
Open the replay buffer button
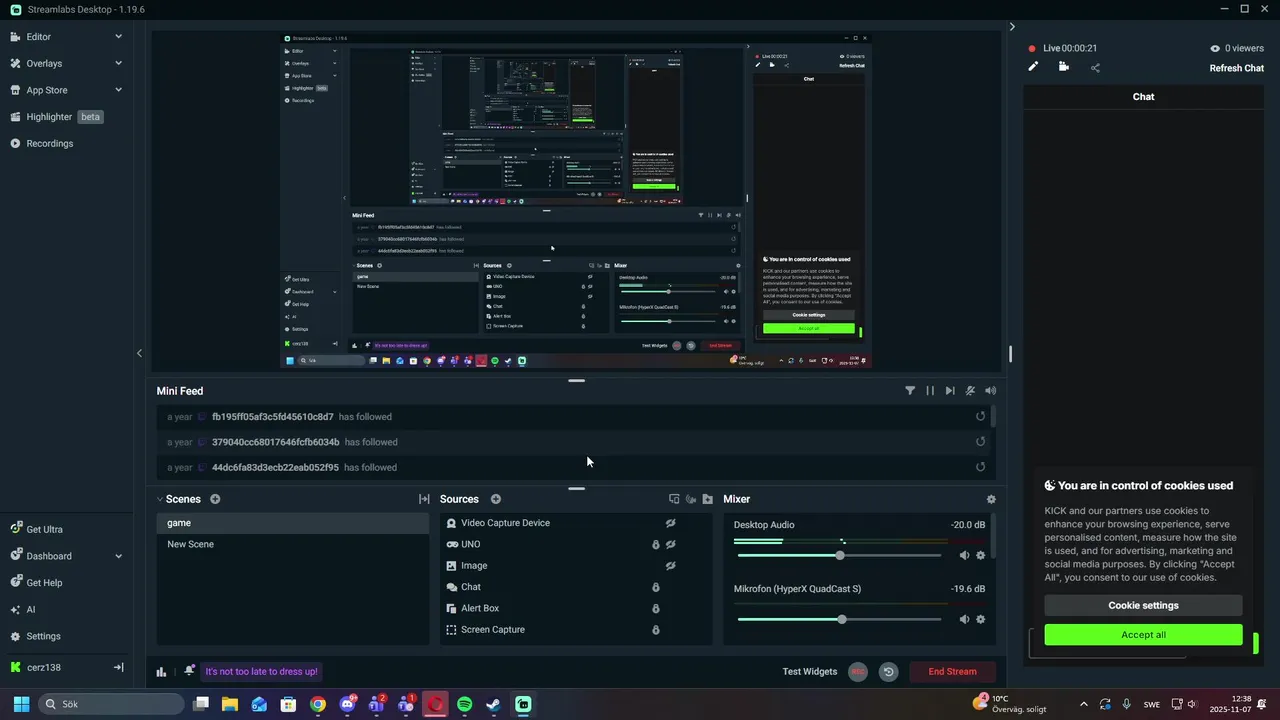888,672
